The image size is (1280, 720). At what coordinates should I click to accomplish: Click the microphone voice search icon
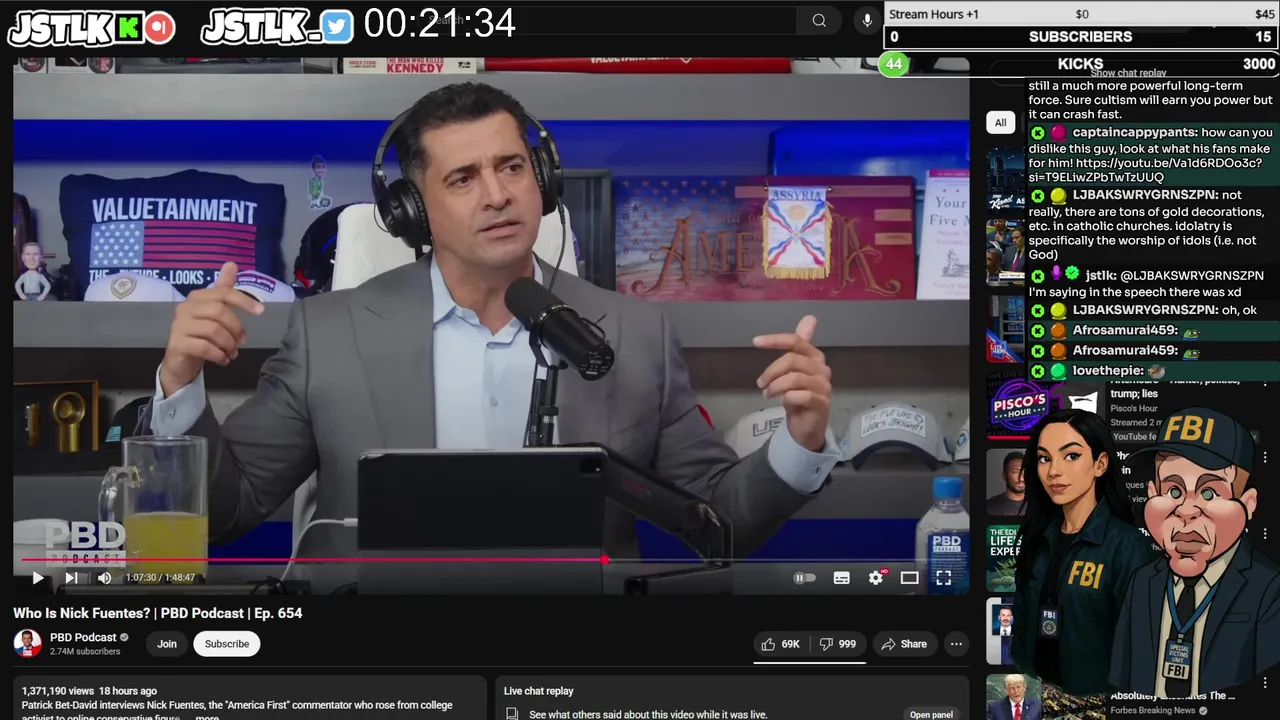coord(867,21)
